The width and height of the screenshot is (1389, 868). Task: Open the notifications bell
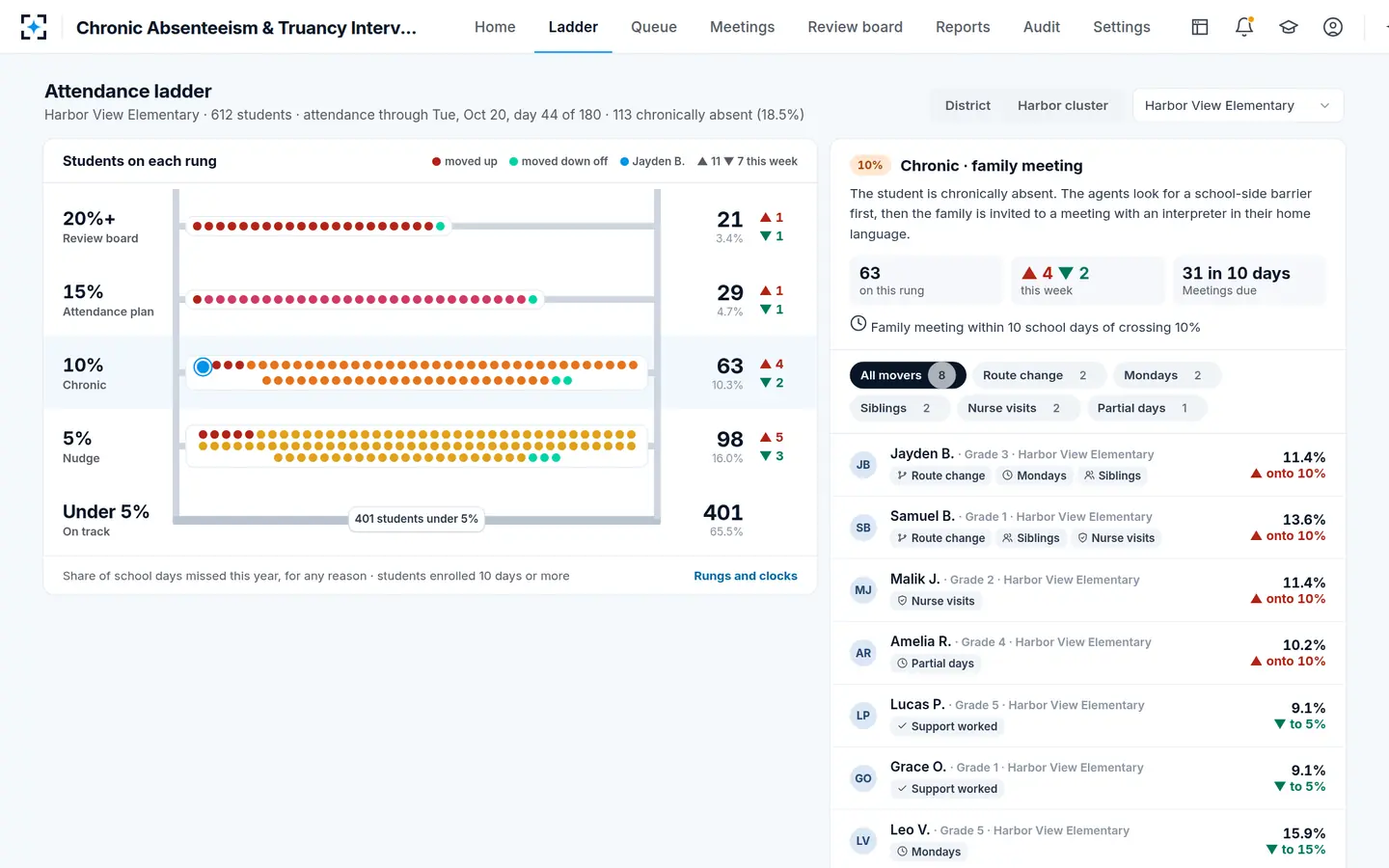pyautogui.click(x=1244, y=27)
